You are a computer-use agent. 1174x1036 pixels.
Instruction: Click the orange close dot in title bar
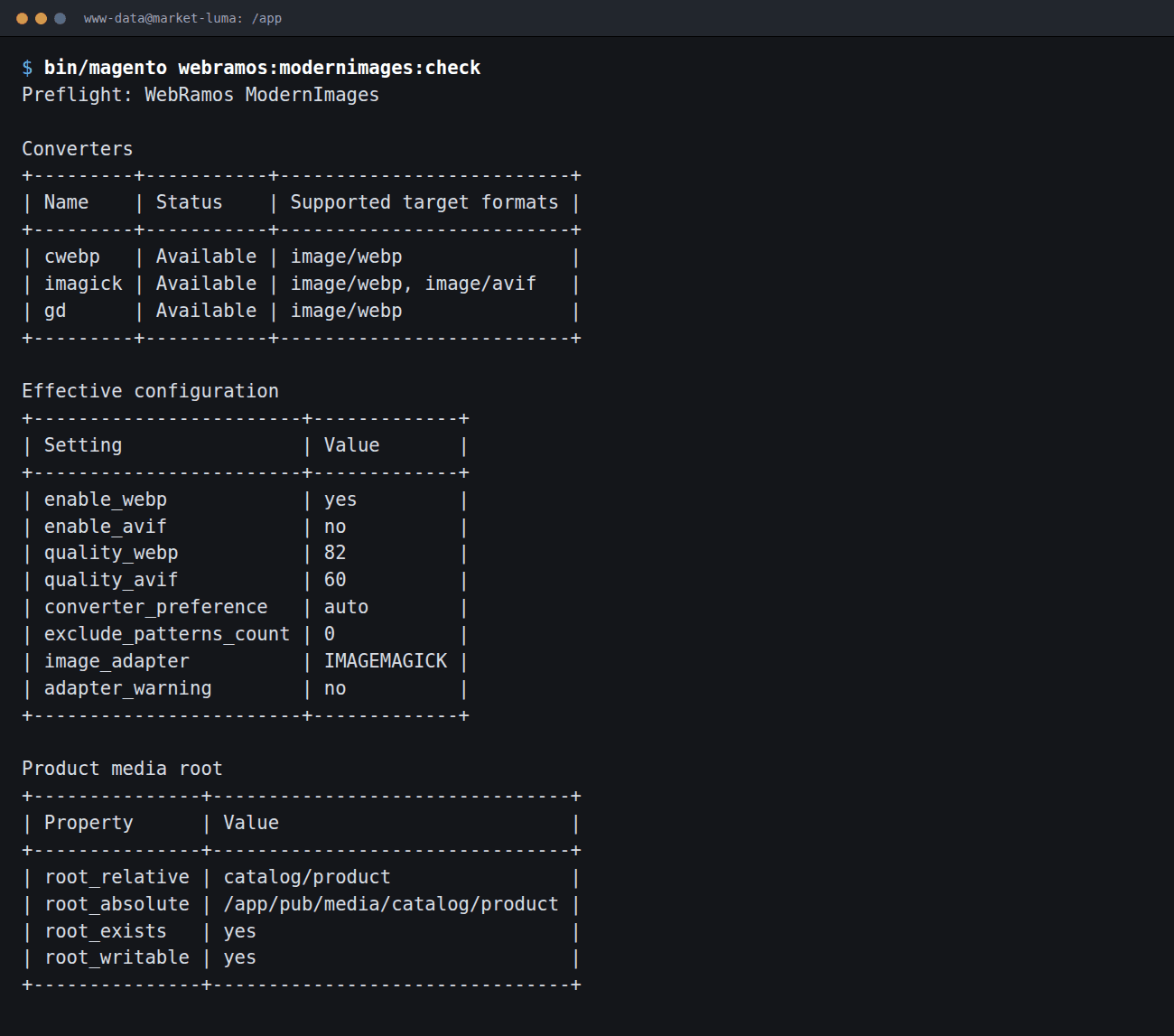[22, 18]
